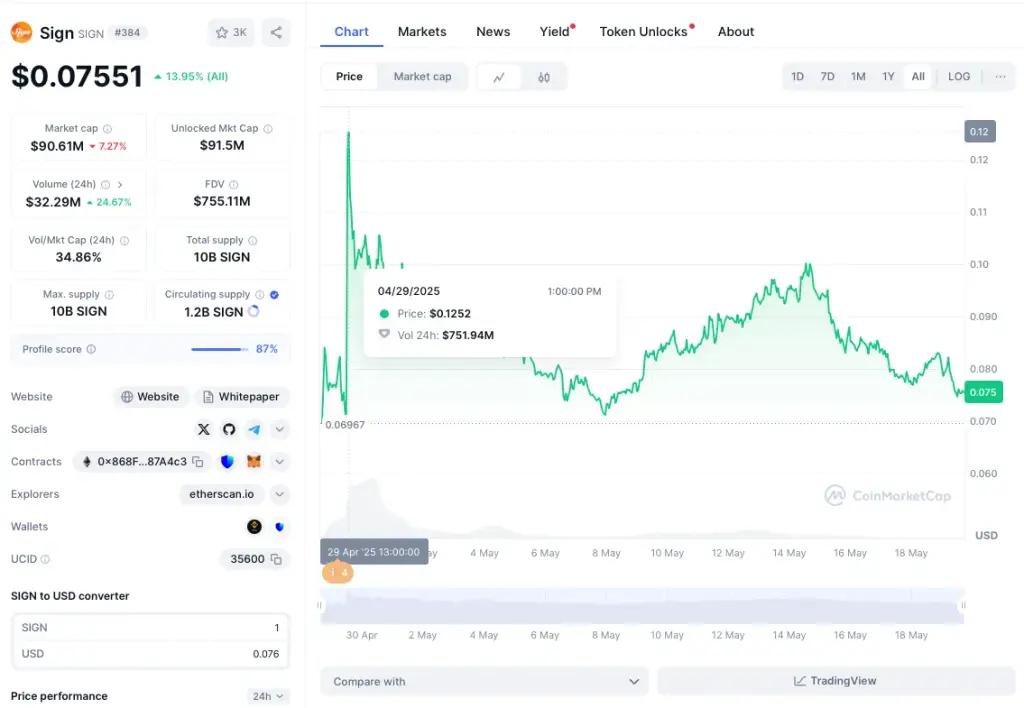Image resolution: width=1024 pixels, height=708 pixels.
Task: Expand the Contracts dropdown chevron
Action: pyautogui.click(x=280, y=462)
